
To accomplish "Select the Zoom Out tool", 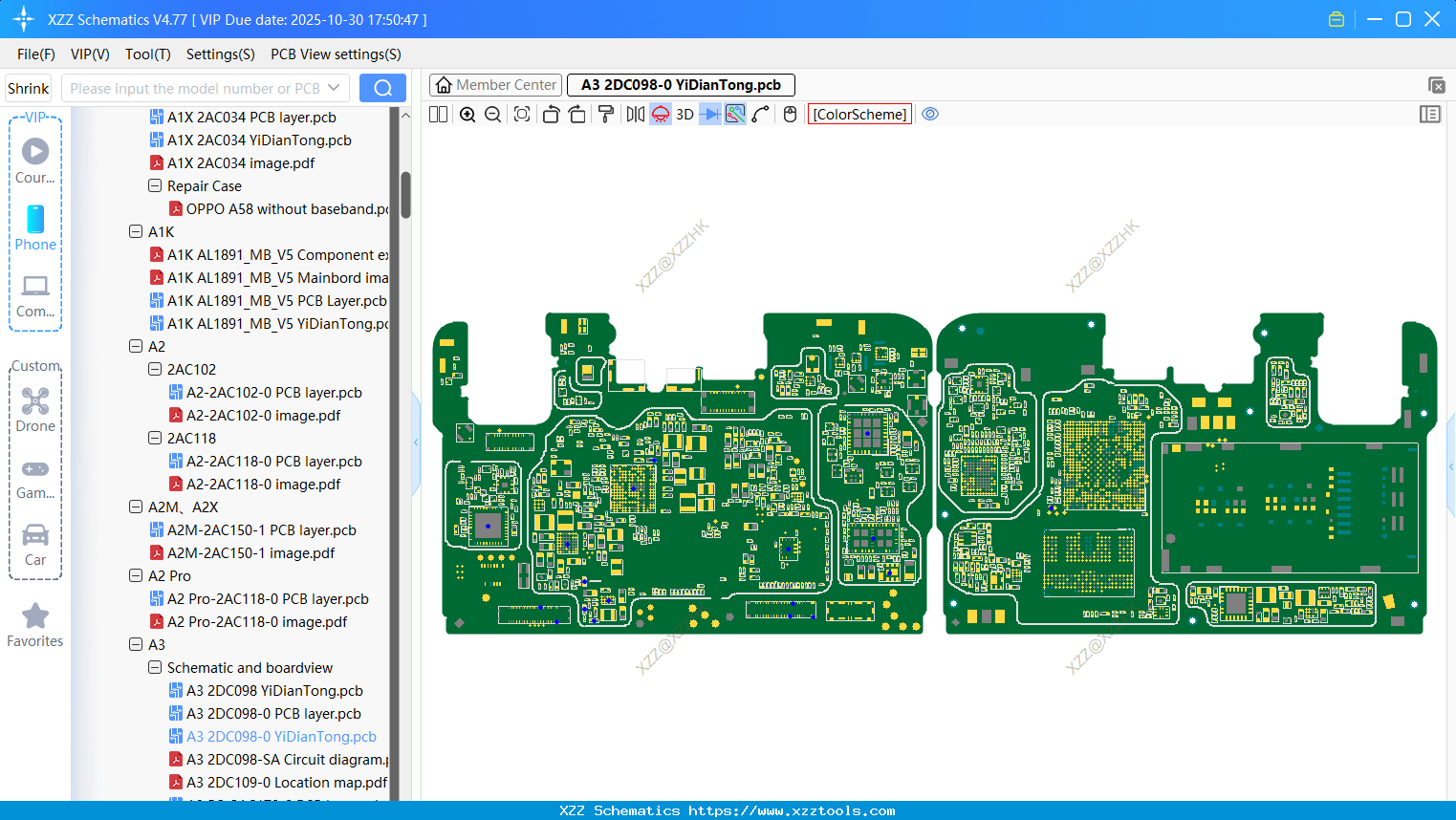I will point(491,114).
